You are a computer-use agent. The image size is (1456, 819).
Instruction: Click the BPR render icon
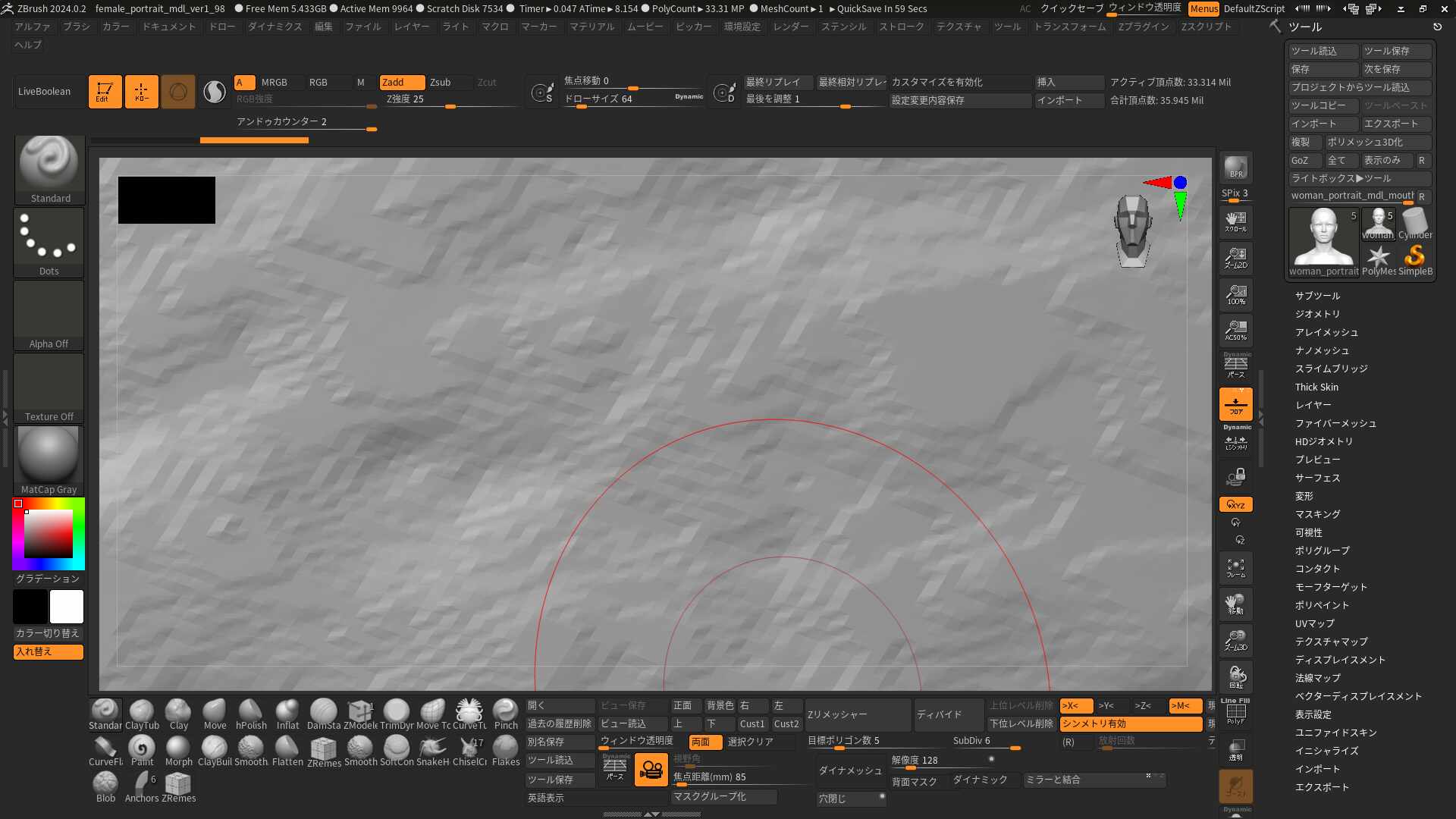(1235, 167)
